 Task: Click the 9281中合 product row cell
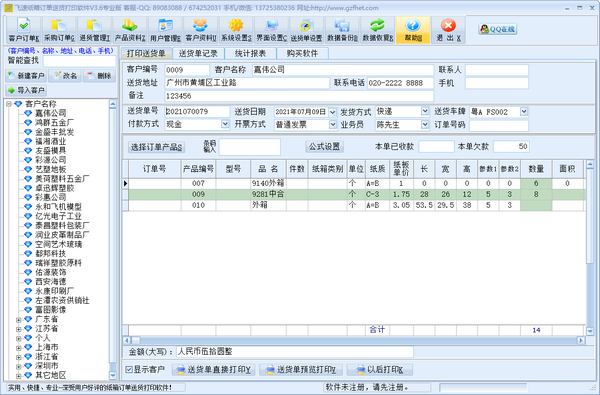pos(269,194)
